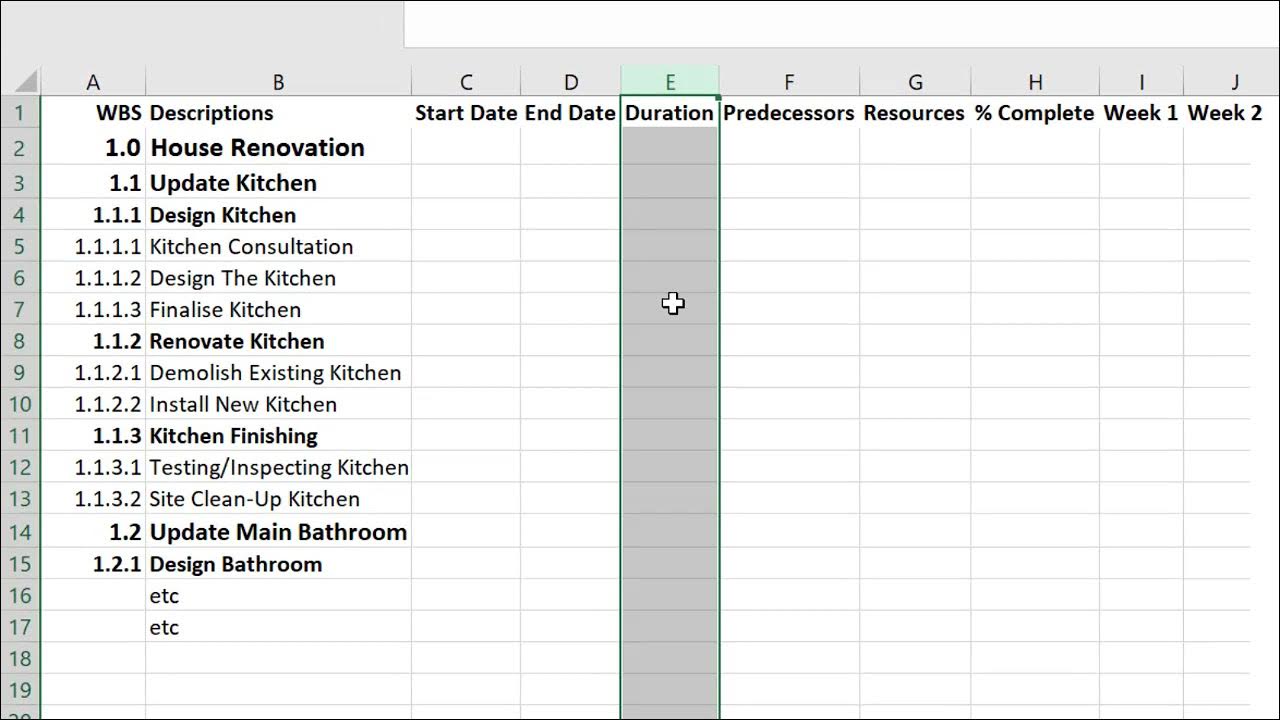Click the 'Predecessors' header cell
The width and height of the screenshot is (1280, 720).
pyautogui.click(x=788, y=113)
